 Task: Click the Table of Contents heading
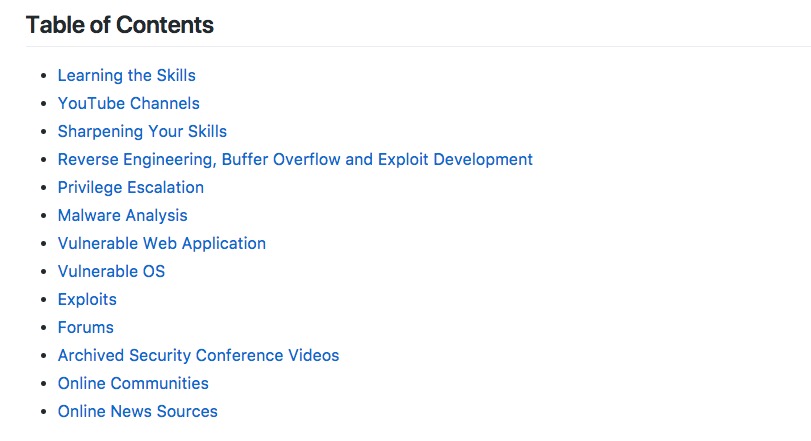click(x=120, y=25)
